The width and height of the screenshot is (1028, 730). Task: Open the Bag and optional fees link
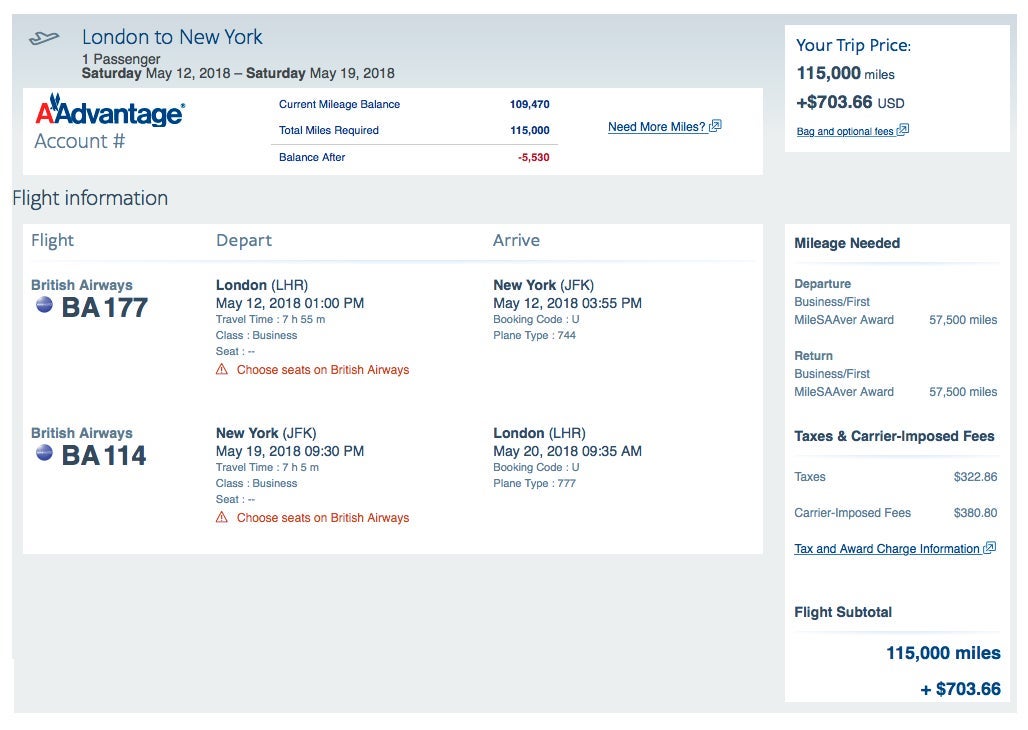coord(845,132)
